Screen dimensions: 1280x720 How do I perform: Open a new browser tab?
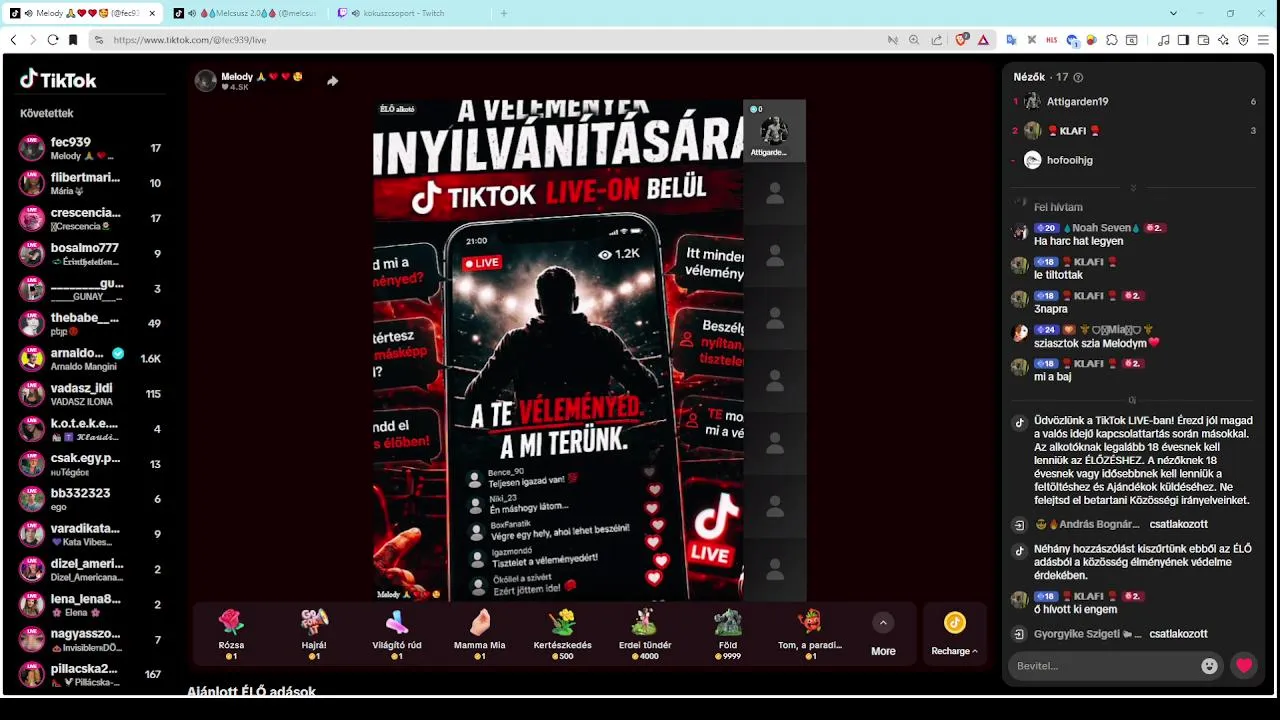click(504, 13)
